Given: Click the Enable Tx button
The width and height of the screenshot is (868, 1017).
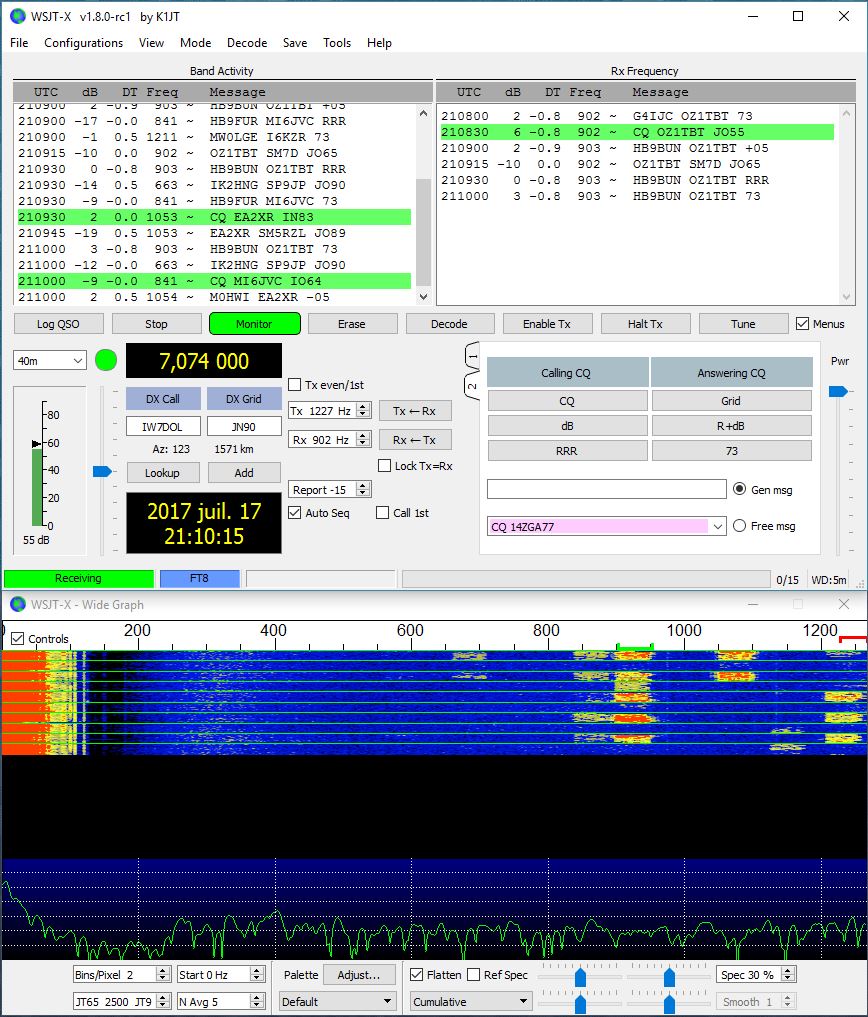Looking at the screenshot, I should (548, 324).
